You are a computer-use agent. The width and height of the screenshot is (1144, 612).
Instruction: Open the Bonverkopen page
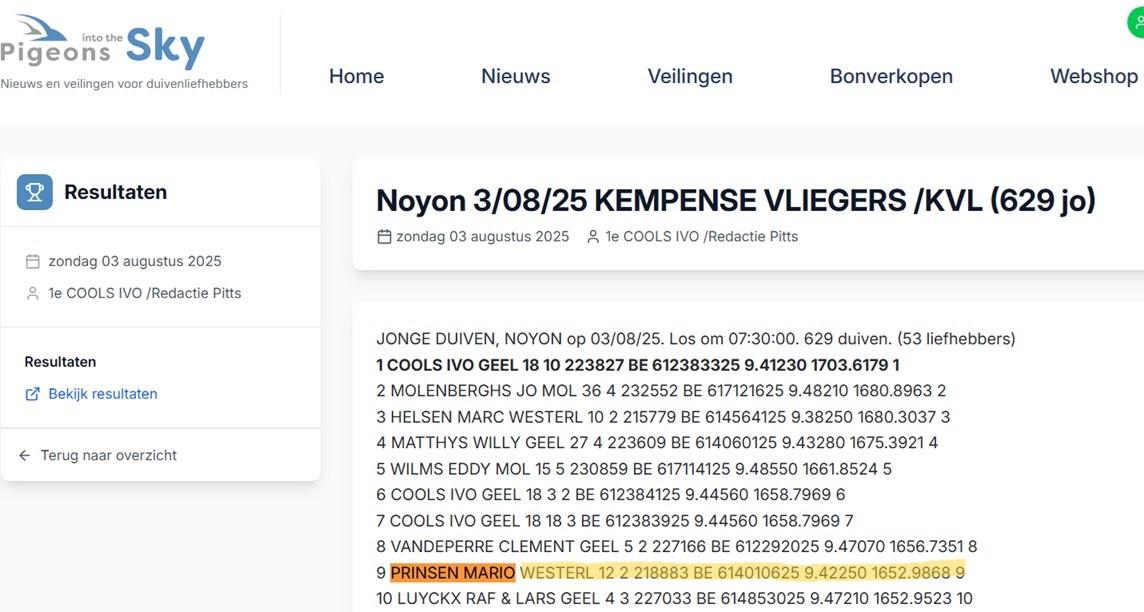[890, 75]
